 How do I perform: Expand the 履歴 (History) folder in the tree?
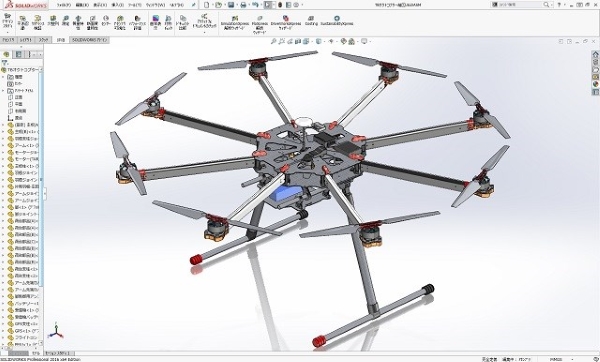[x=3, y=77]
